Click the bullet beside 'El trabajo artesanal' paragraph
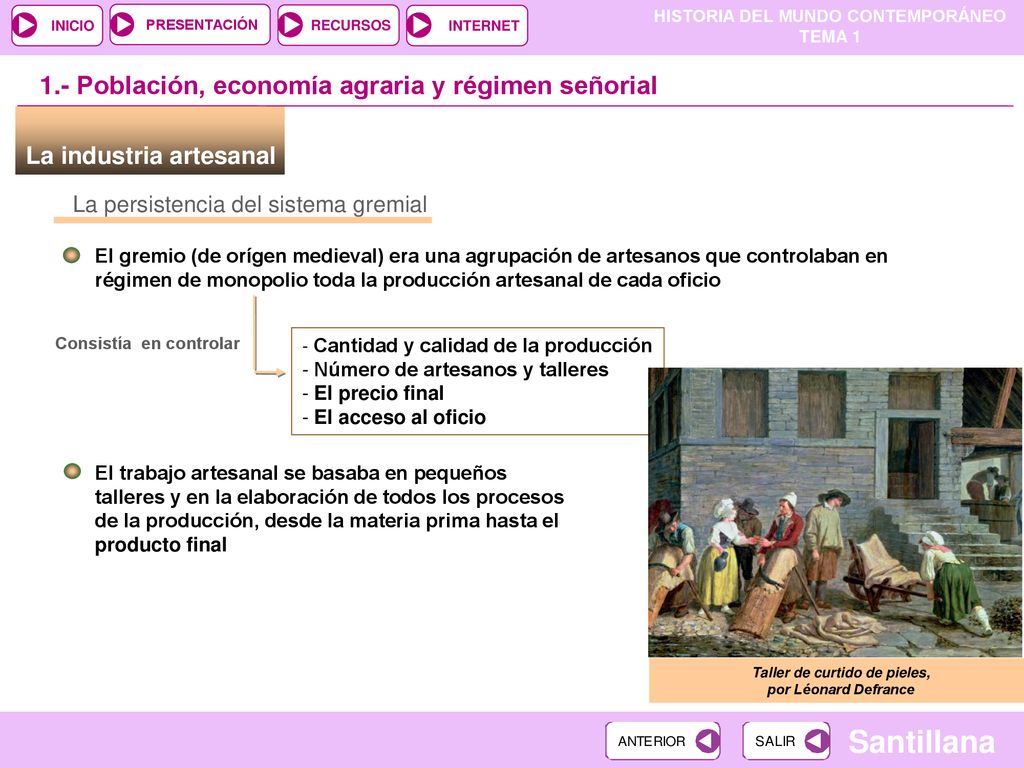 coord(72,472)
